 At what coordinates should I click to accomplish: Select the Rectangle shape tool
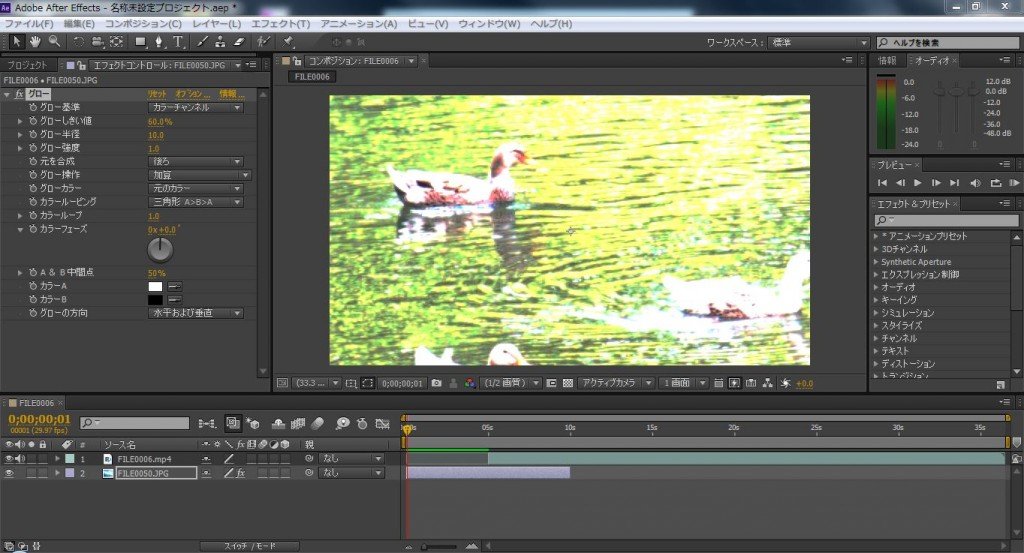point(140,42)
